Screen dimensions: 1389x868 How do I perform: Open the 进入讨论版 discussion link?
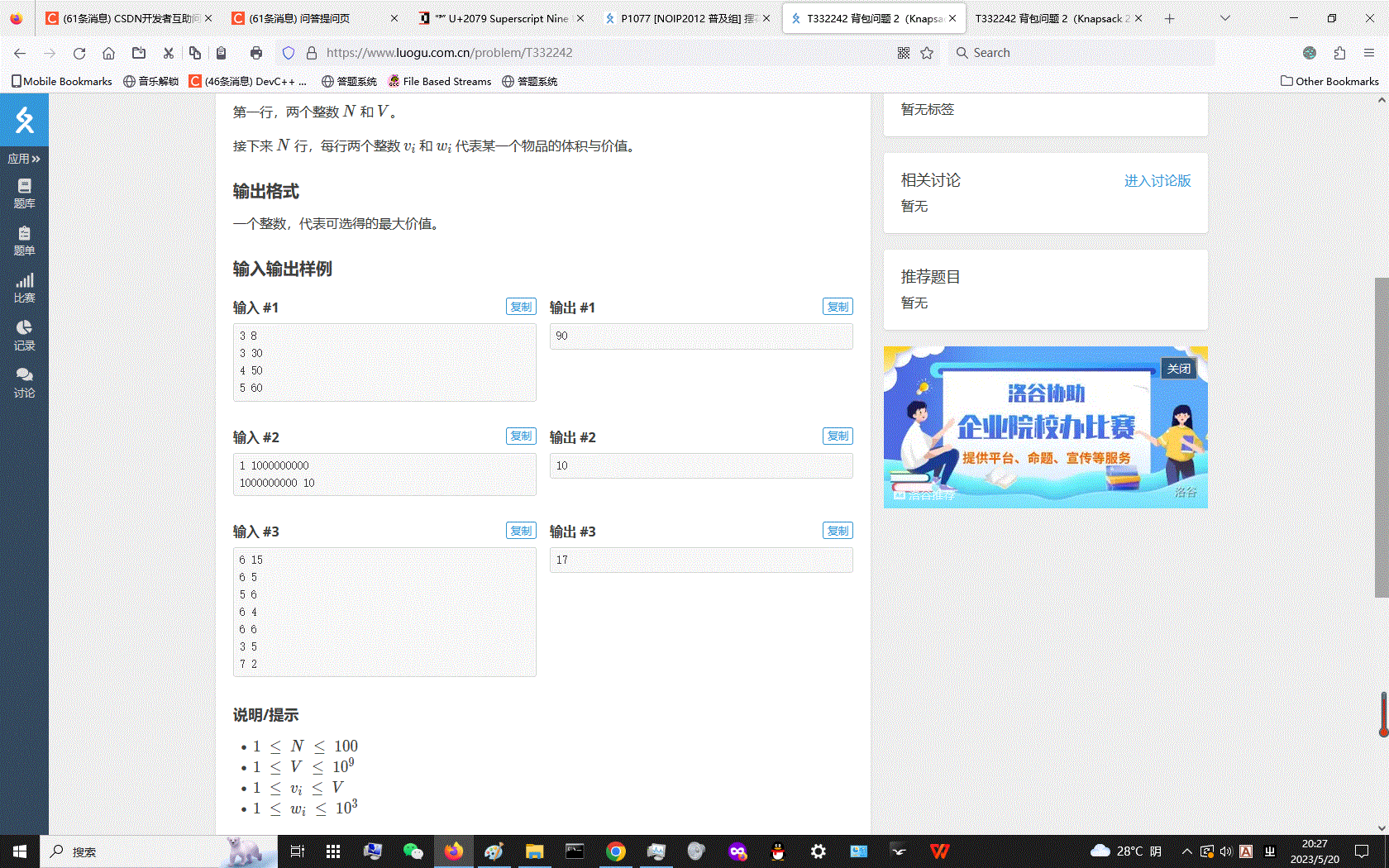tap(1157, 181)
